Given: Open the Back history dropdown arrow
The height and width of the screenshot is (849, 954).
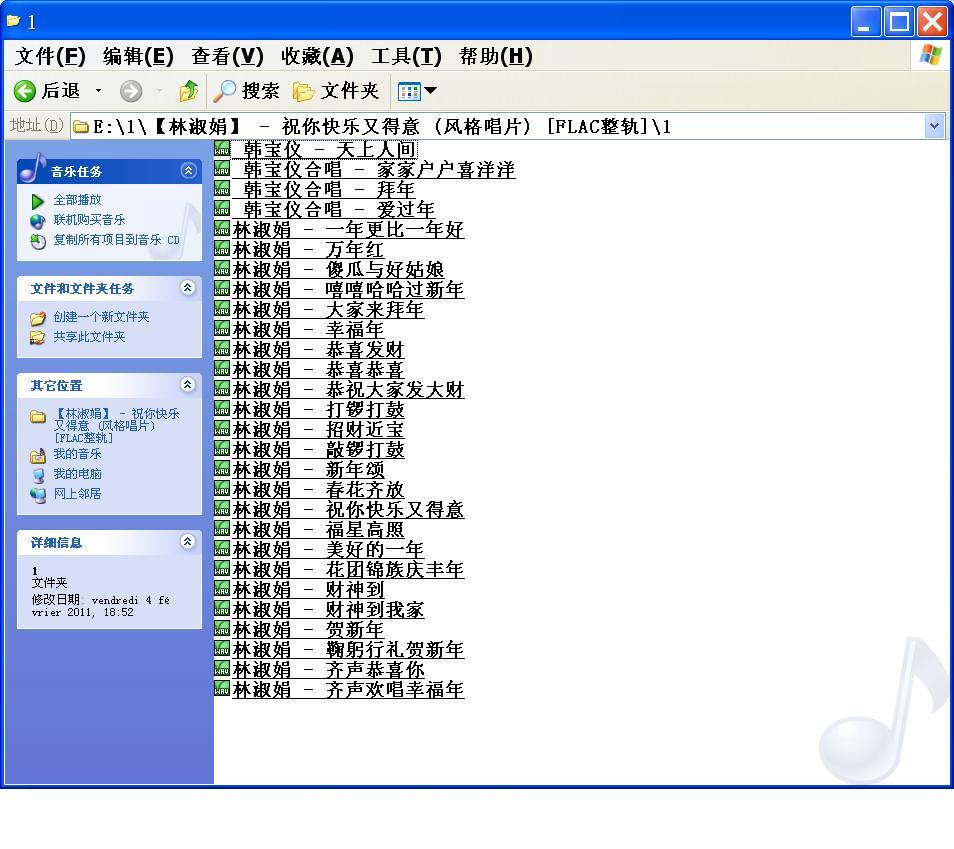Looking at the screenshot, I should tap(98, 91).
